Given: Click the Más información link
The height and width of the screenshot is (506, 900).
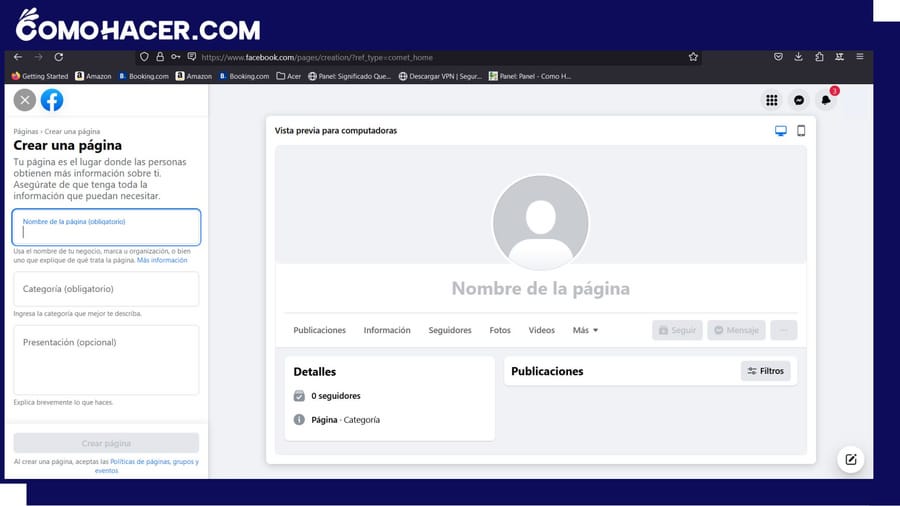Looking at the screenshot, I should 162,260.
